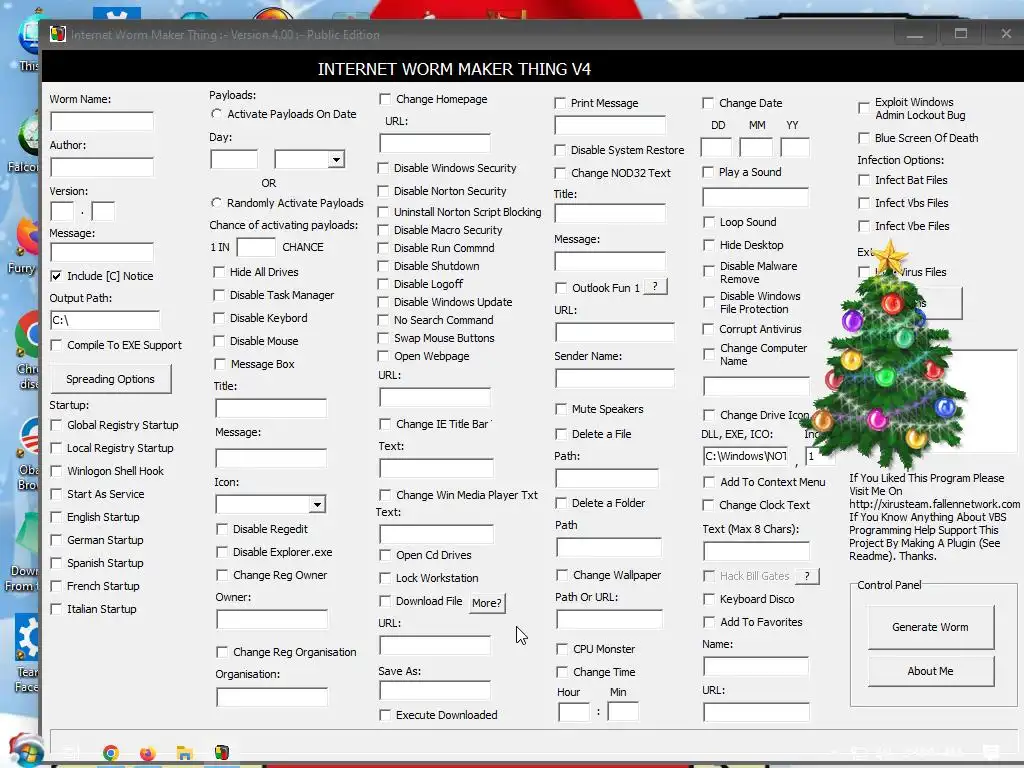1024x768 pixels.
Task: Click the ? button beside Hack Bill Gates
Action: 807,575
